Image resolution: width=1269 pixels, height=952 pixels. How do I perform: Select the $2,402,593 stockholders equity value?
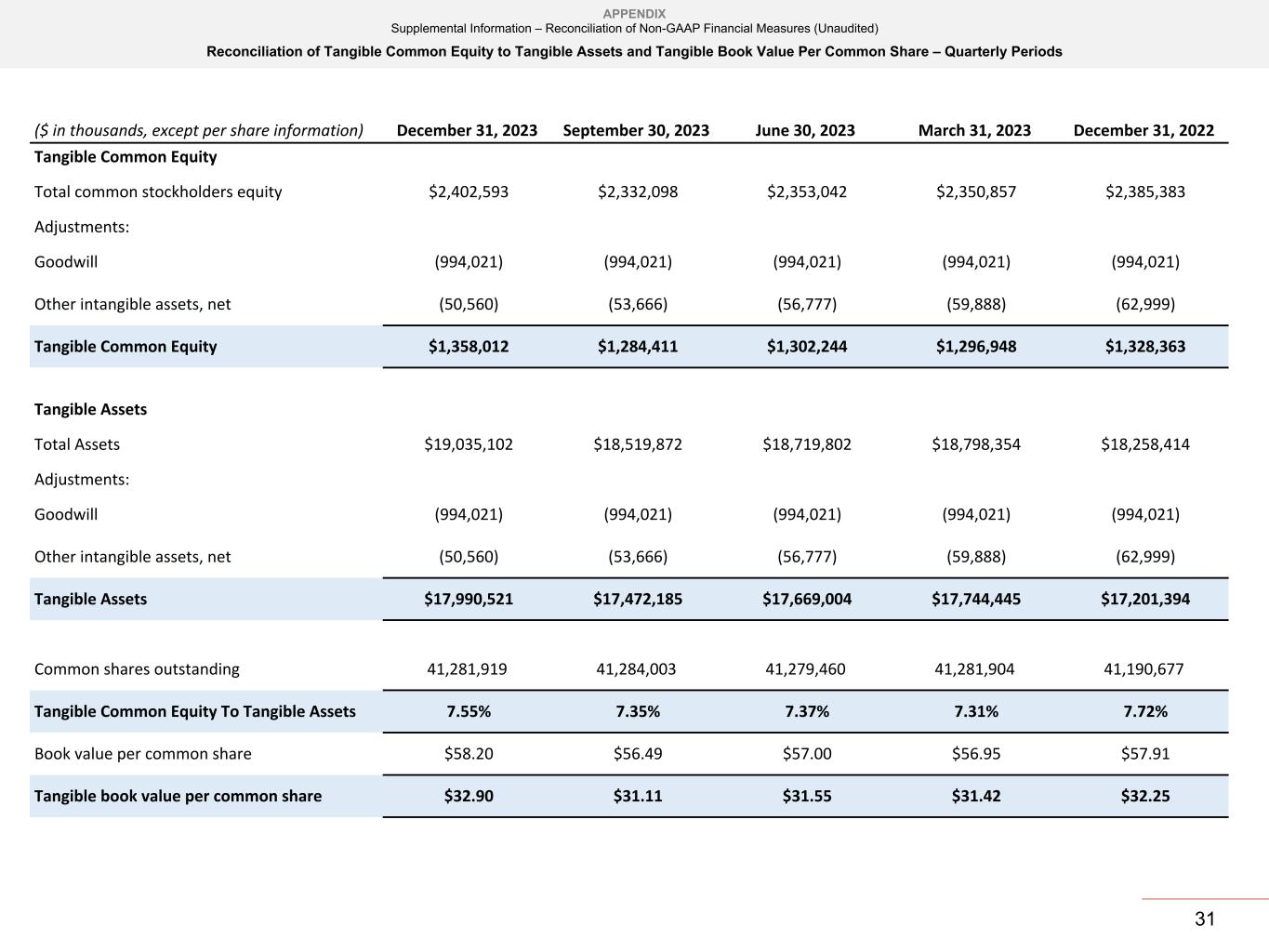coord(469,192)
